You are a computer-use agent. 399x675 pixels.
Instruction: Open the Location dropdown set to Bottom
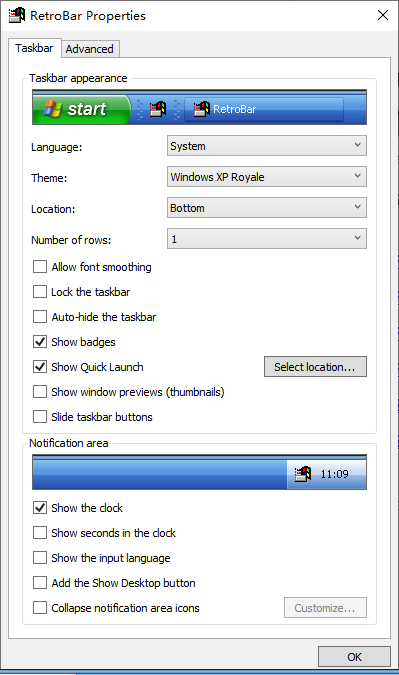pyautogui.click(x=267, y=208)
